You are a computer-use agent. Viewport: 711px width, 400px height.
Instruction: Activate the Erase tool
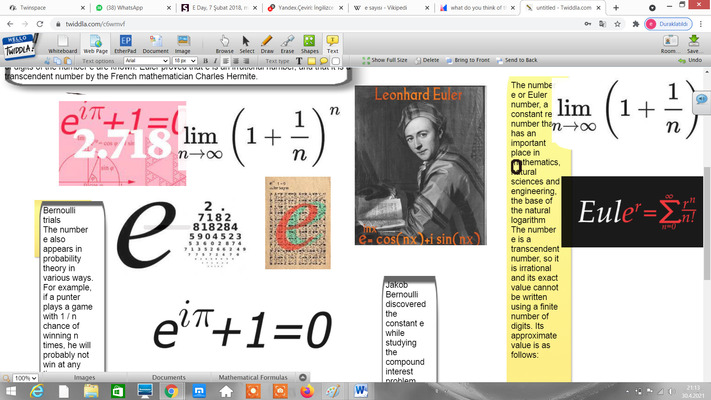coord(287,44)
